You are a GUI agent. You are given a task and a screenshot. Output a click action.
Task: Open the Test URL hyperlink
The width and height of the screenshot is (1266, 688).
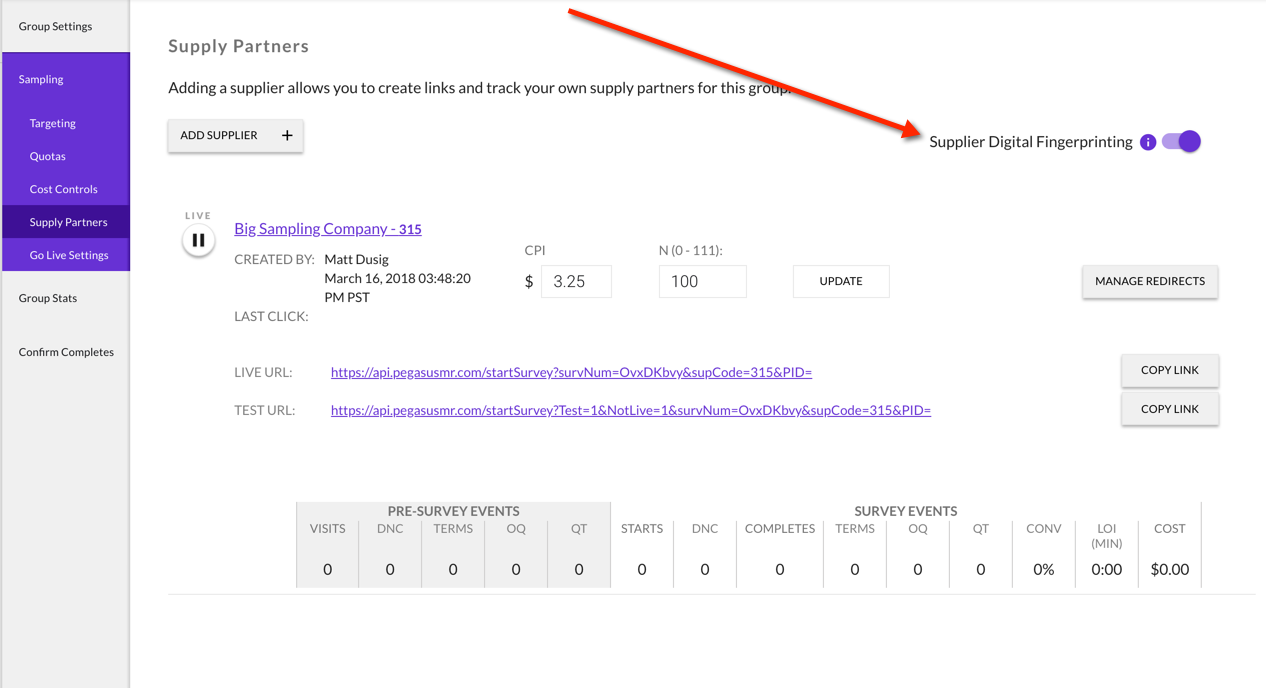[x=630, y=410]
